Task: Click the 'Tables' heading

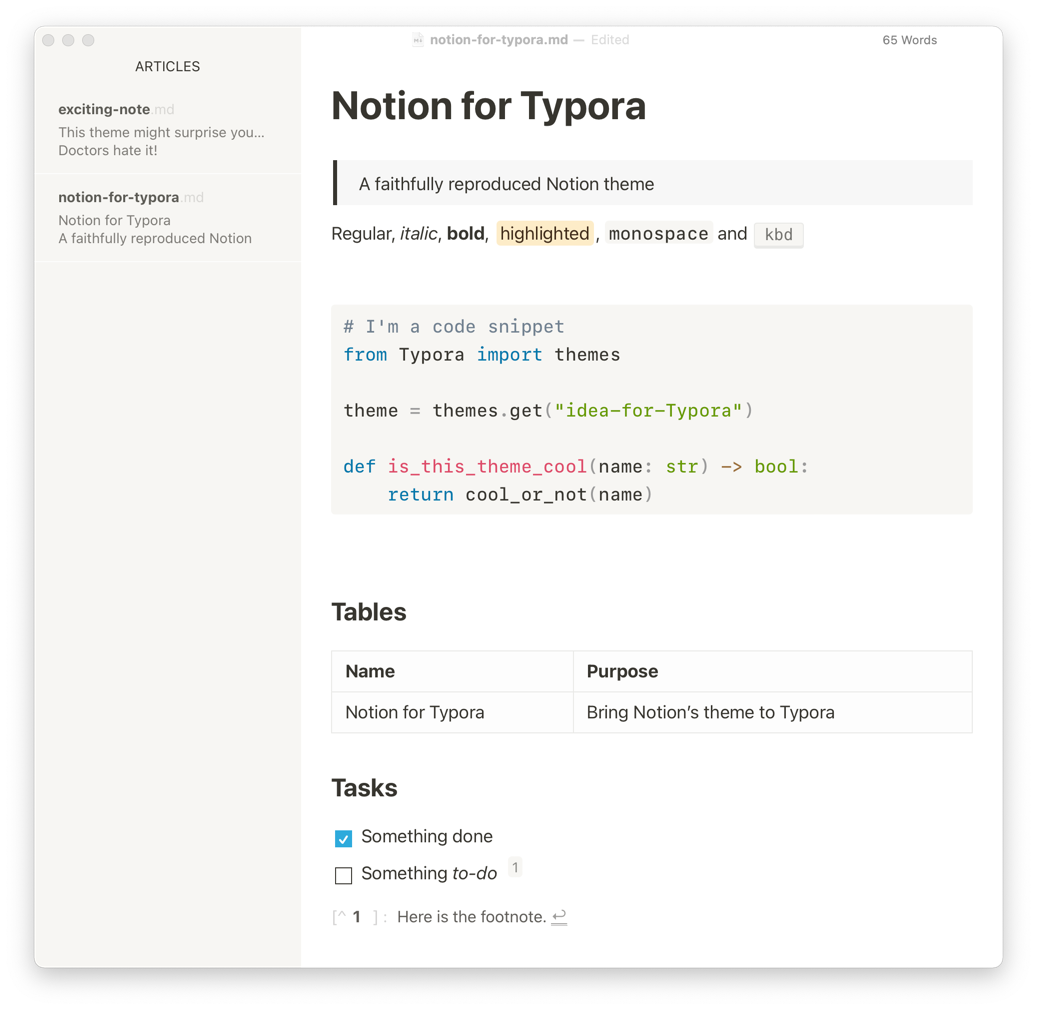Action: pos(368,612)
